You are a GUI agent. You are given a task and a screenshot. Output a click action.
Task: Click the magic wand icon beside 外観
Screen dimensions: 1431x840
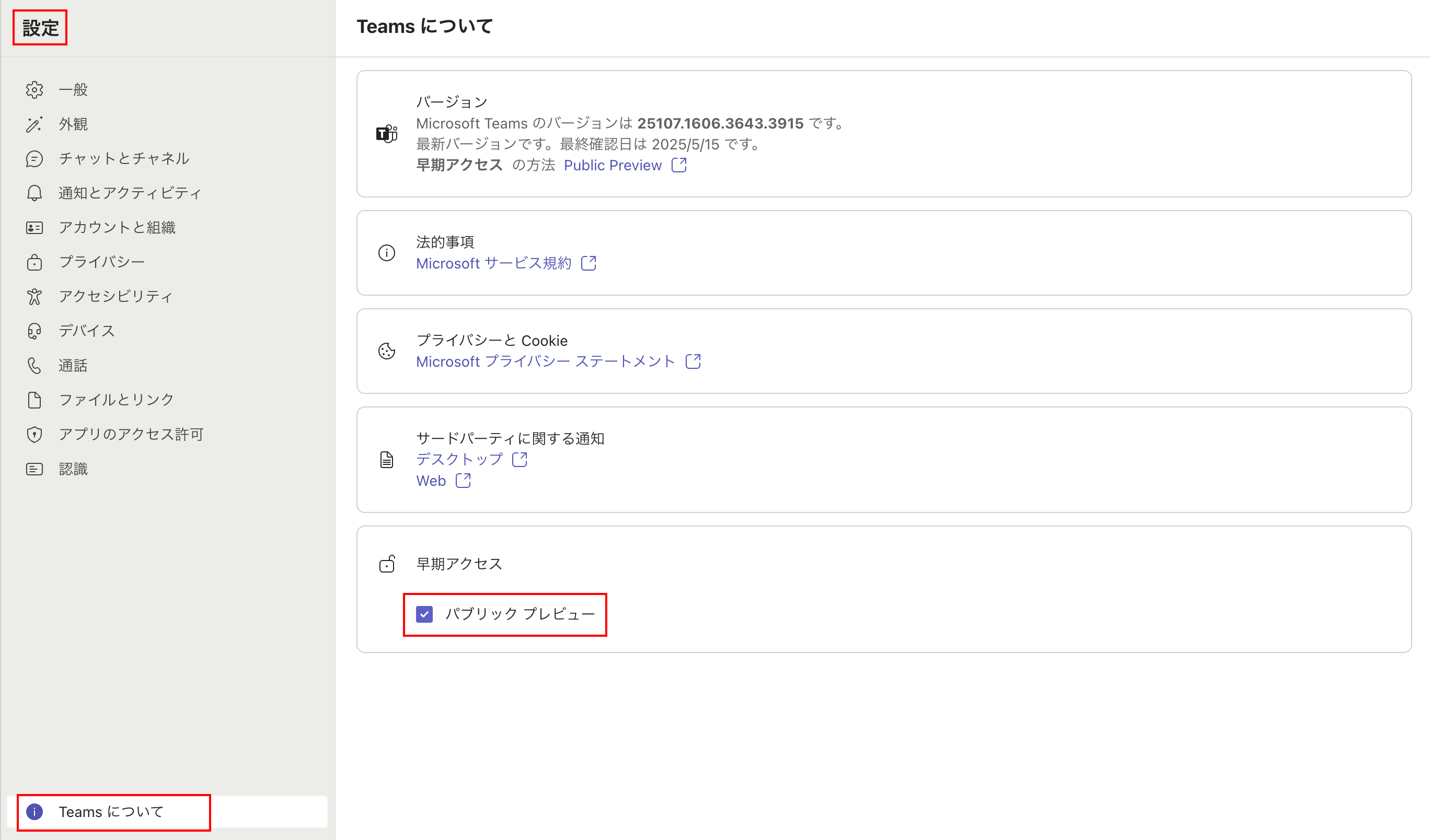(x=34, y=124)
